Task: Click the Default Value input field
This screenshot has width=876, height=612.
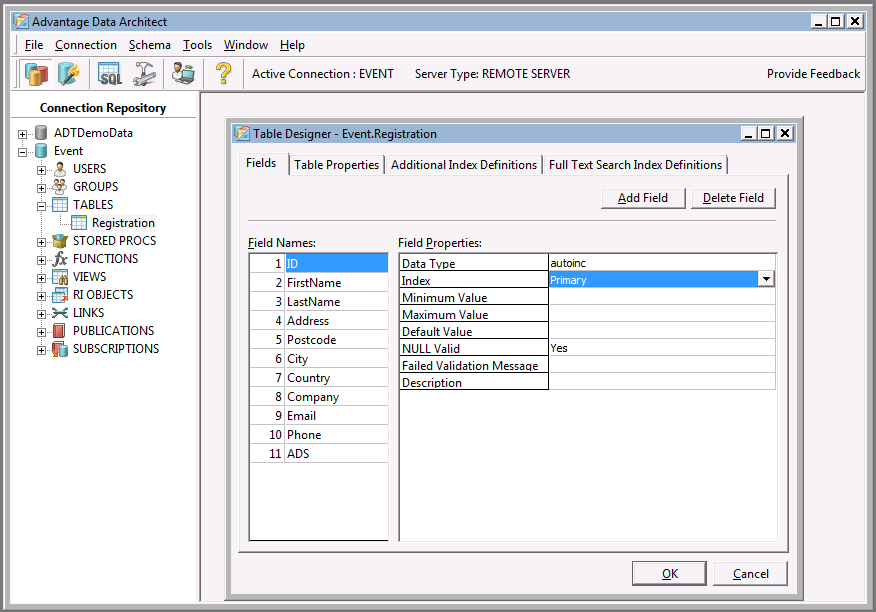Action: pyautogui.click(x=660, y=331)
